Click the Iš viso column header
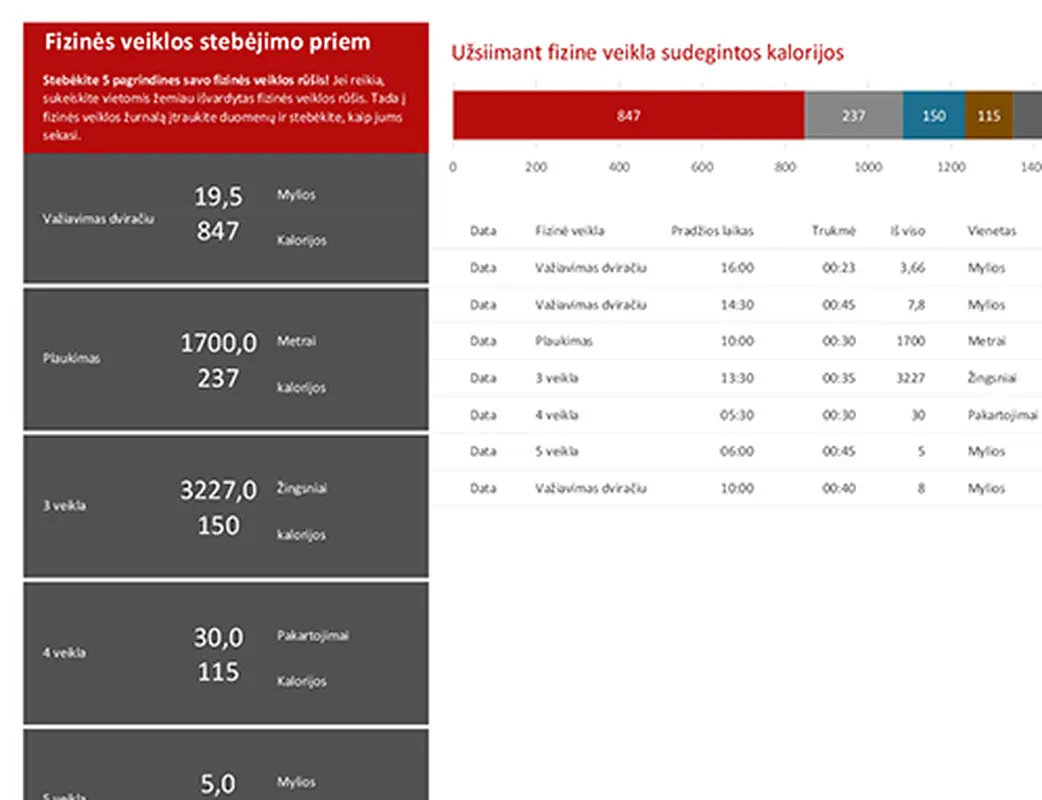The image size is (1042, 800). (x=908, y=231)
